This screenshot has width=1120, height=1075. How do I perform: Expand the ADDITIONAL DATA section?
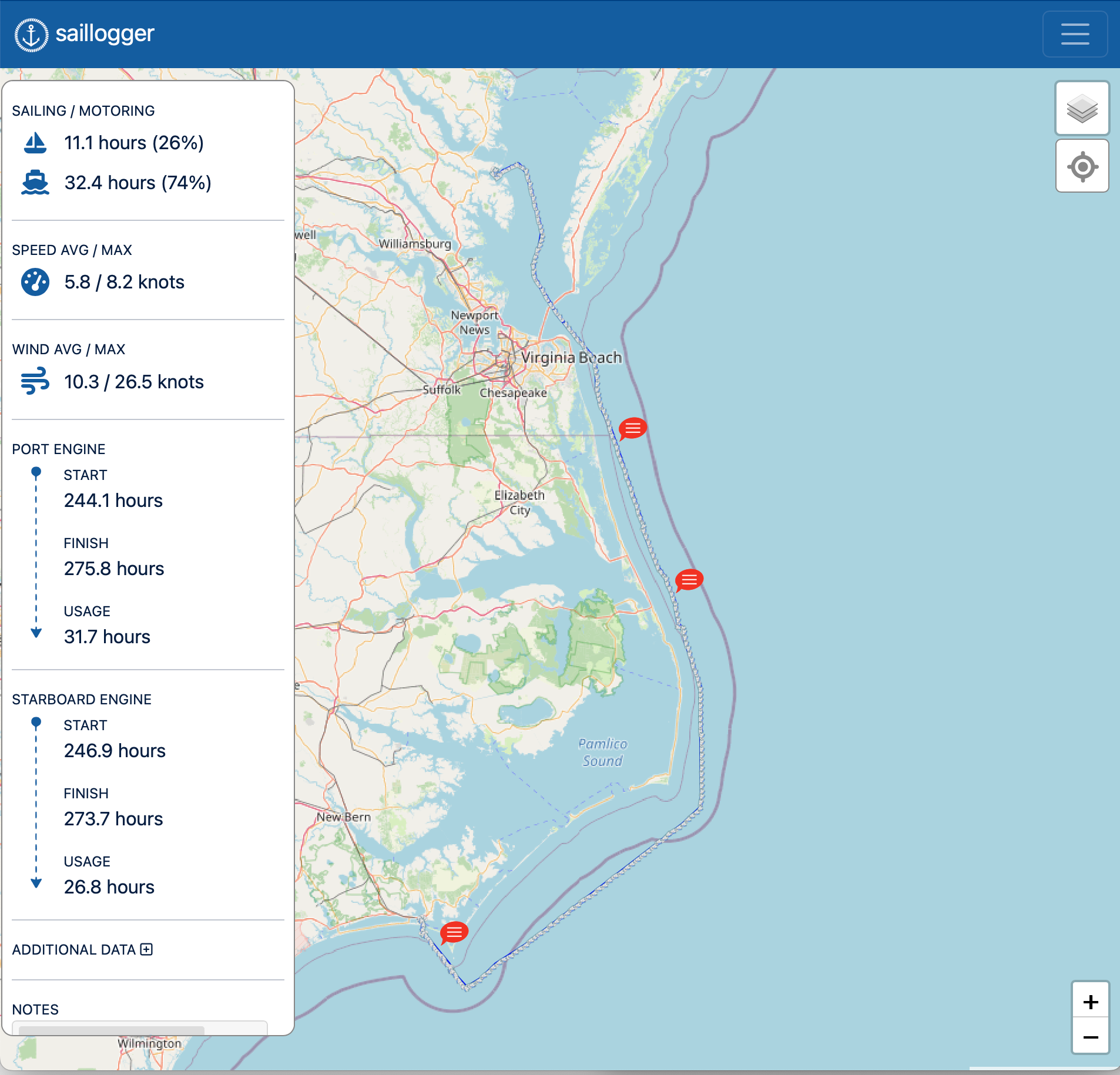146,950
